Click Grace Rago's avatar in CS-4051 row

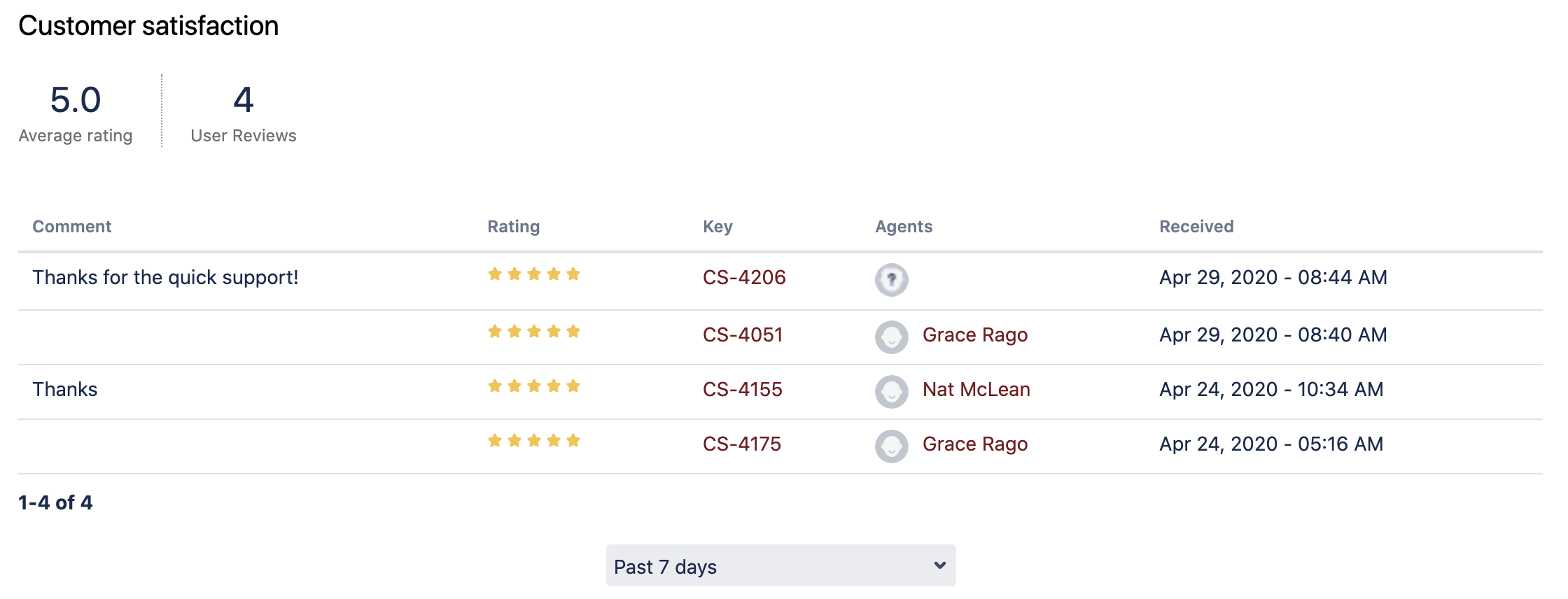point(891,337)
